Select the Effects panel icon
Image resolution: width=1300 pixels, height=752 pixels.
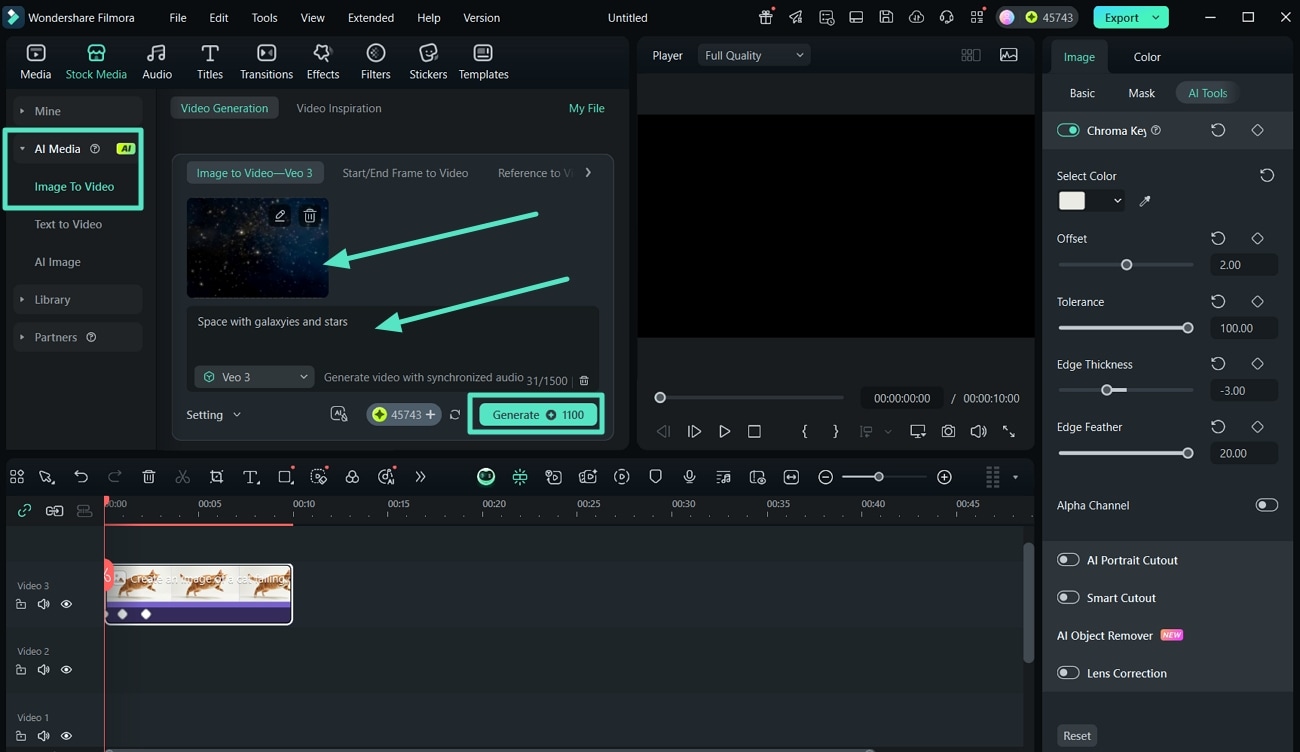pos(322,60)
